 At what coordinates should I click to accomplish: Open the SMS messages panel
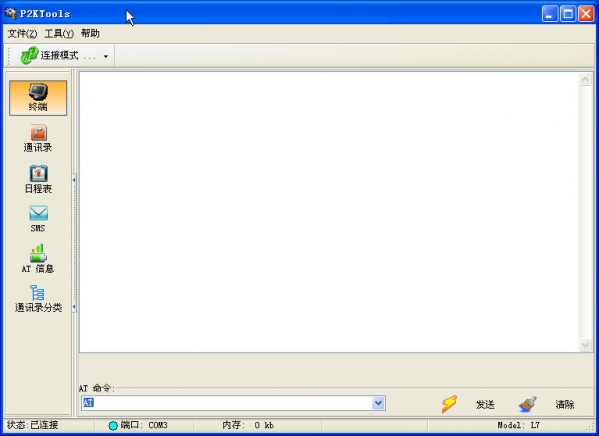[x=38, y=219]
